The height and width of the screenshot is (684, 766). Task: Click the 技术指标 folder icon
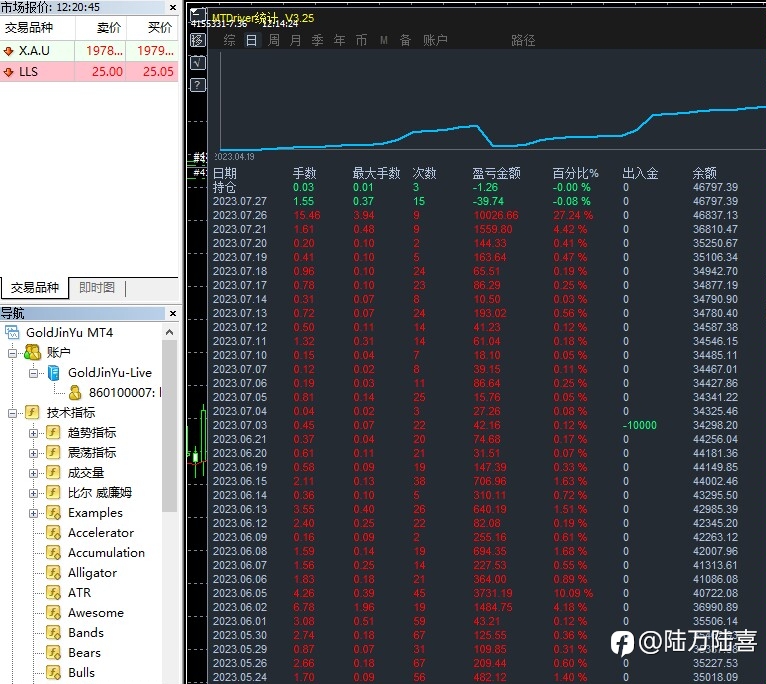point(32,412)
